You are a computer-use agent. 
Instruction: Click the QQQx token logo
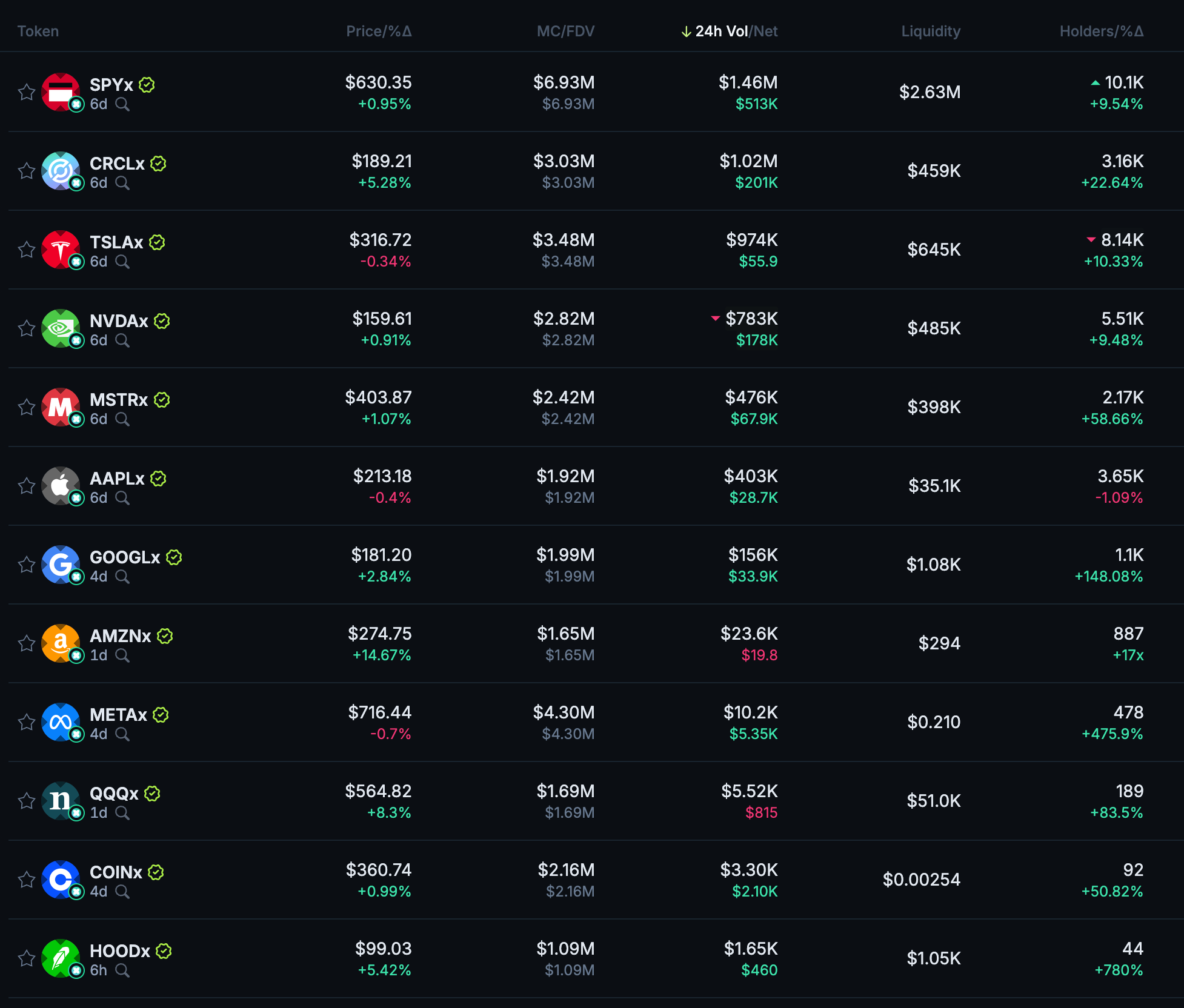click(x=61, y=801)
